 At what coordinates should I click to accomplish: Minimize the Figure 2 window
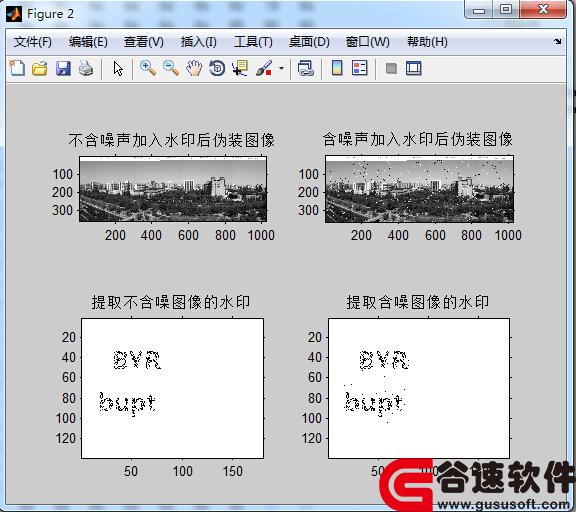pyautogui.click(x=479, y=10)
